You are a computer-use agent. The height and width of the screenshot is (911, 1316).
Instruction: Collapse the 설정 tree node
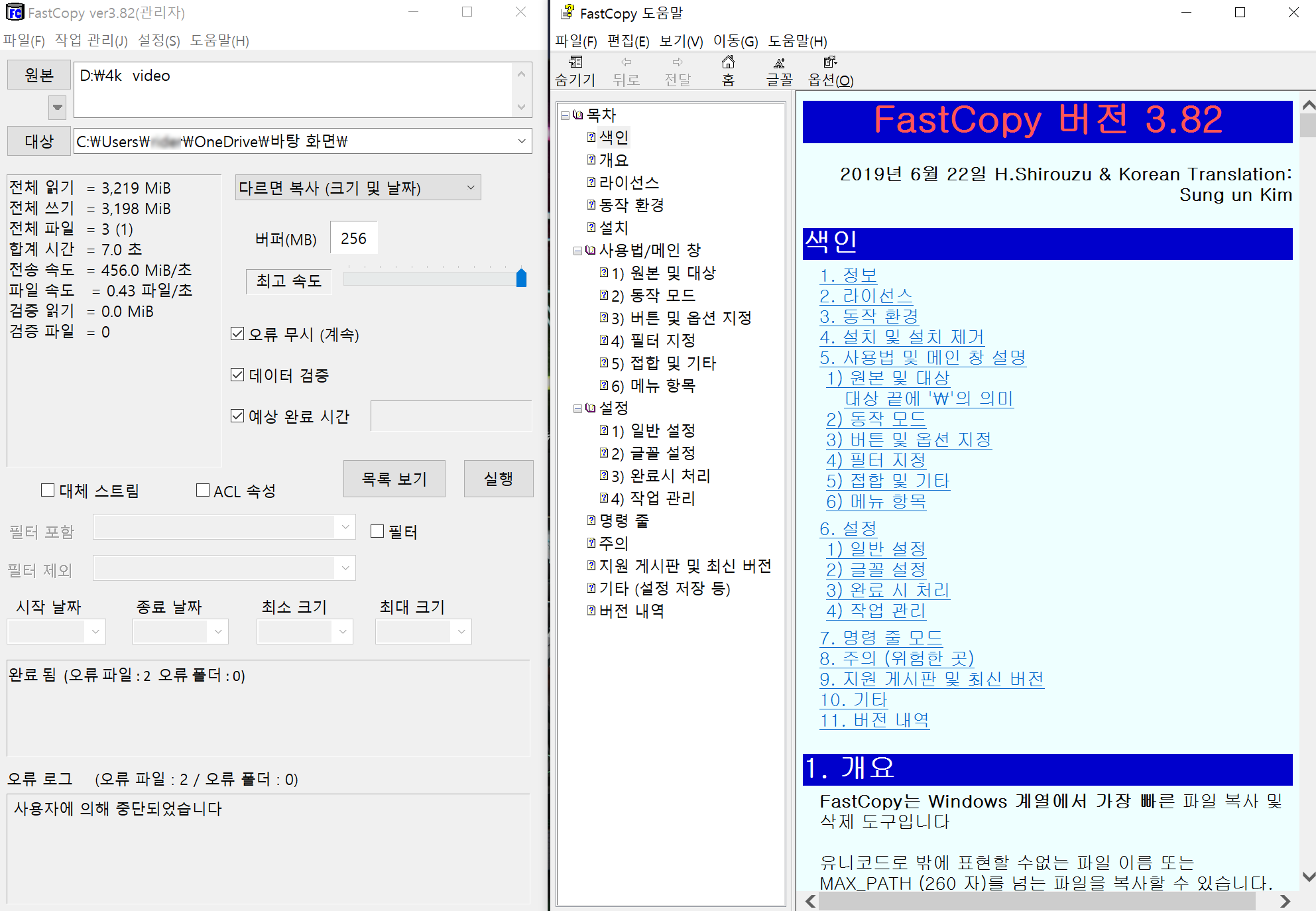[577, 408]
